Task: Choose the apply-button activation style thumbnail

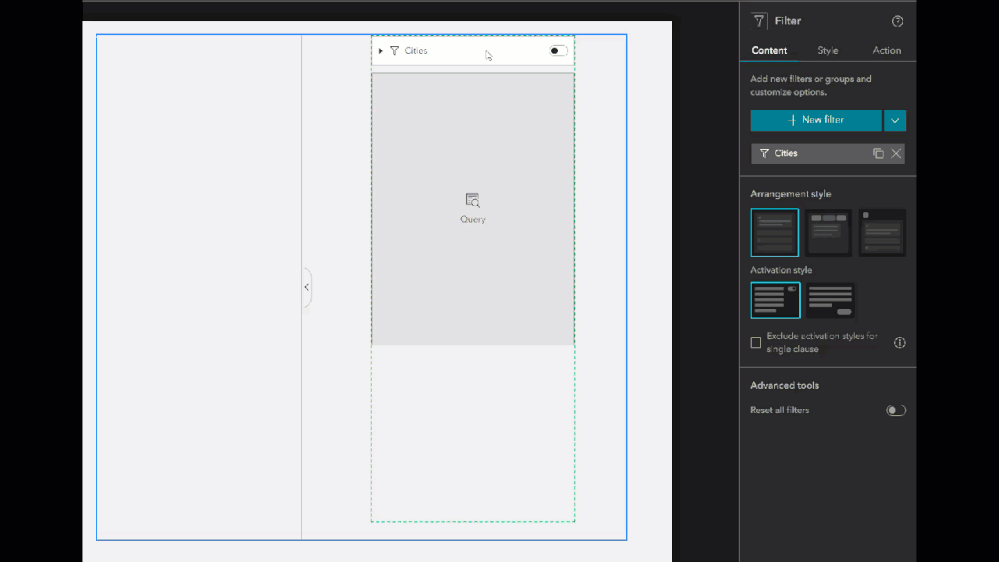Action: 830,300
